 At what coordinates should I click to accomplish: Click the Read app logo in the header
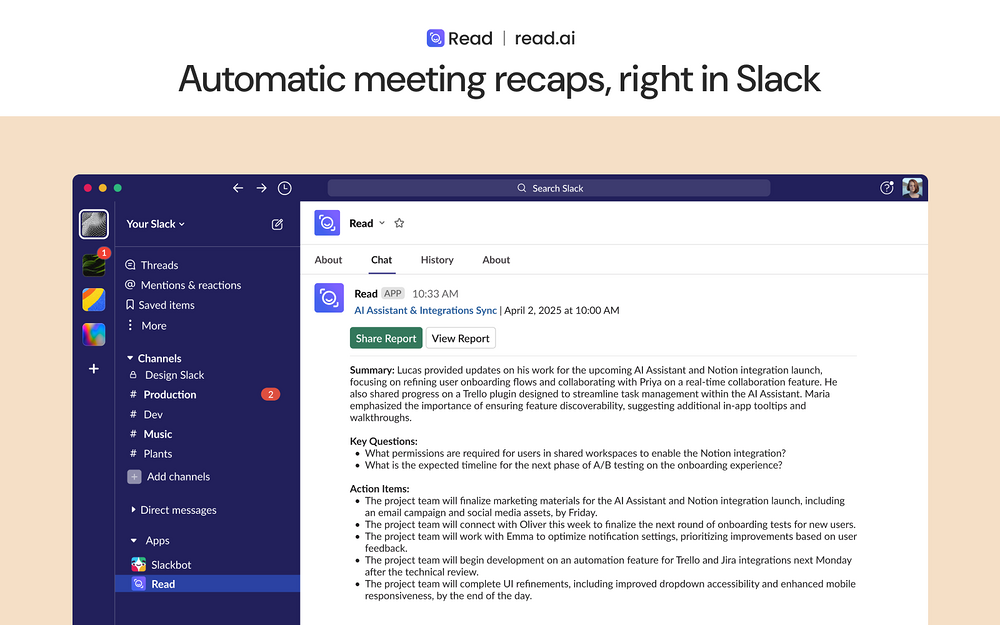click(327, 223)
